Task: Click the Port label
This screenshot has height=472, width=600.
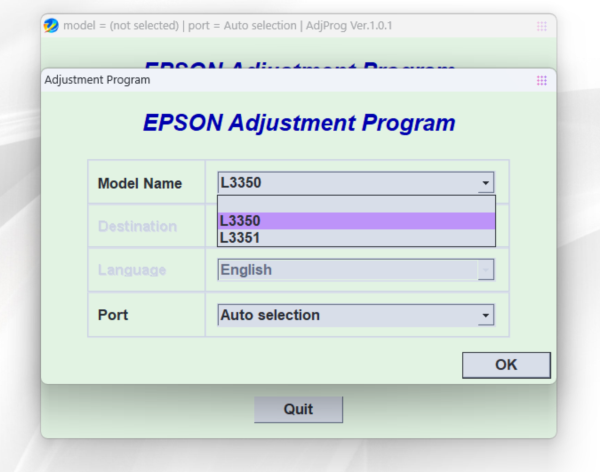Action: [x=113, y=315]
